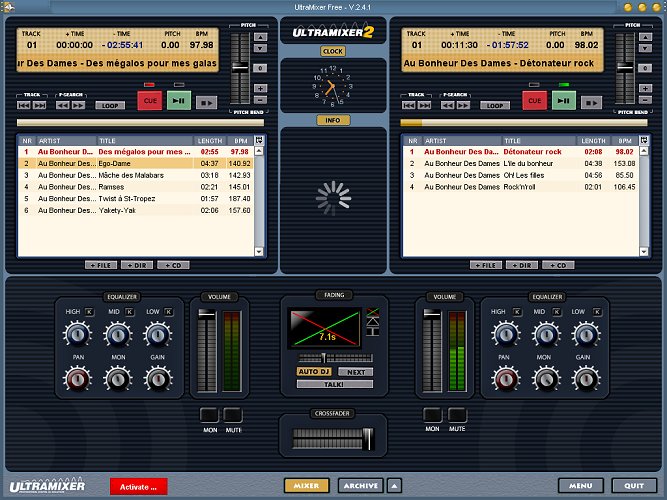Add CD to right playlist
Image resolution: width=667 pixels, height=500 pixels.
pyautogui.click(x=558, y=265)
